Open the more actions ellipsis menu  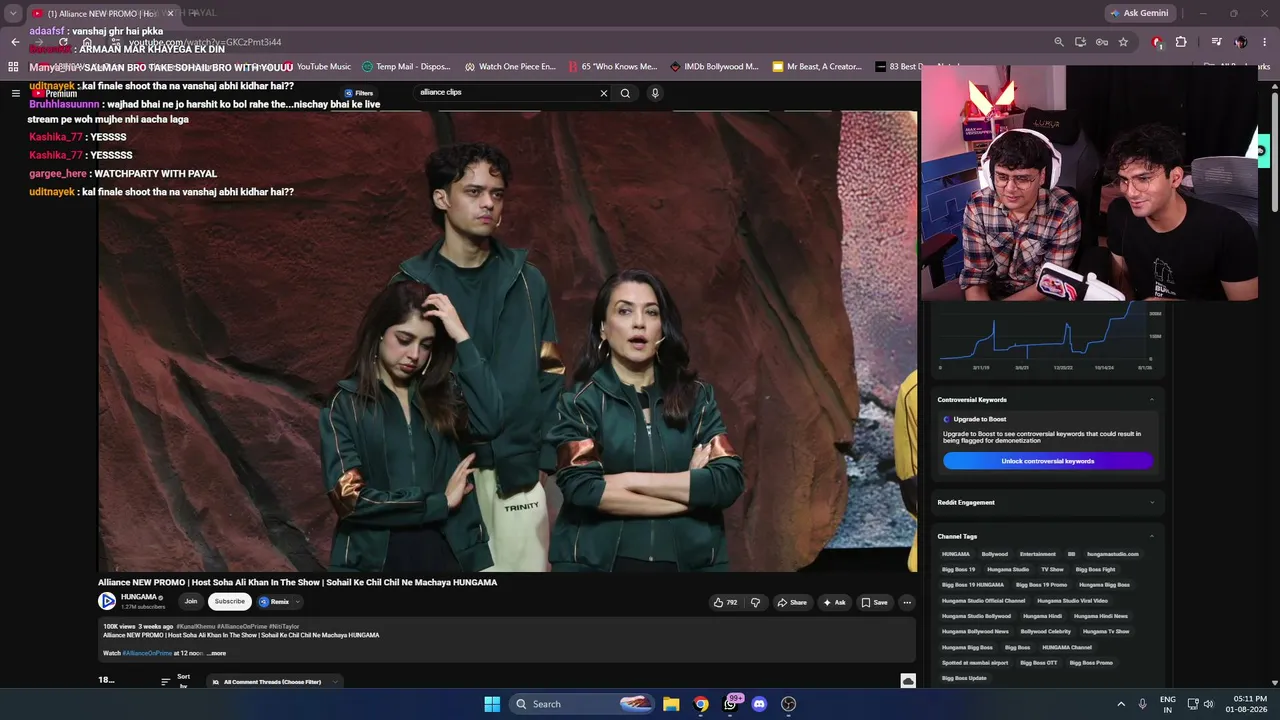(907, 602)
